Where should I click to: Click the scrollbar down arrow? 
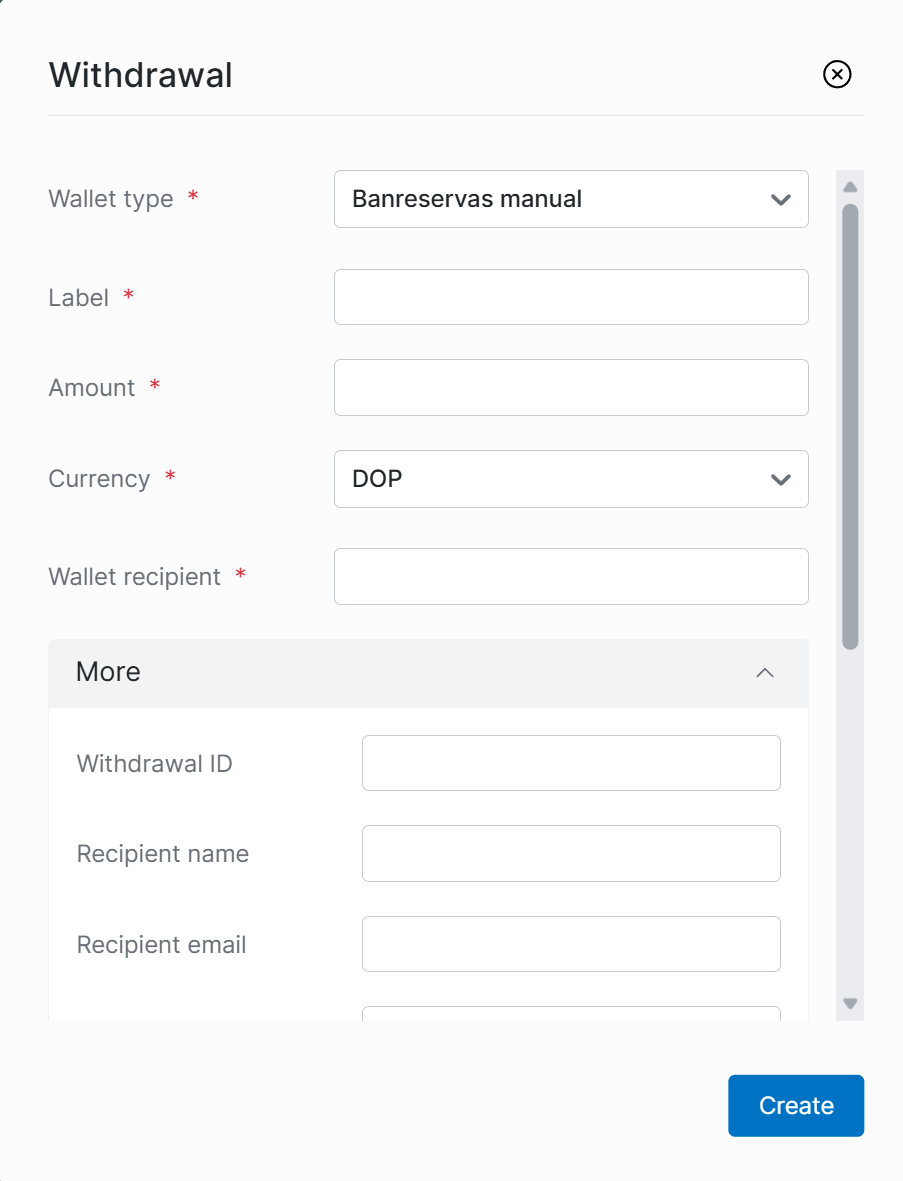click(850, 1003)
